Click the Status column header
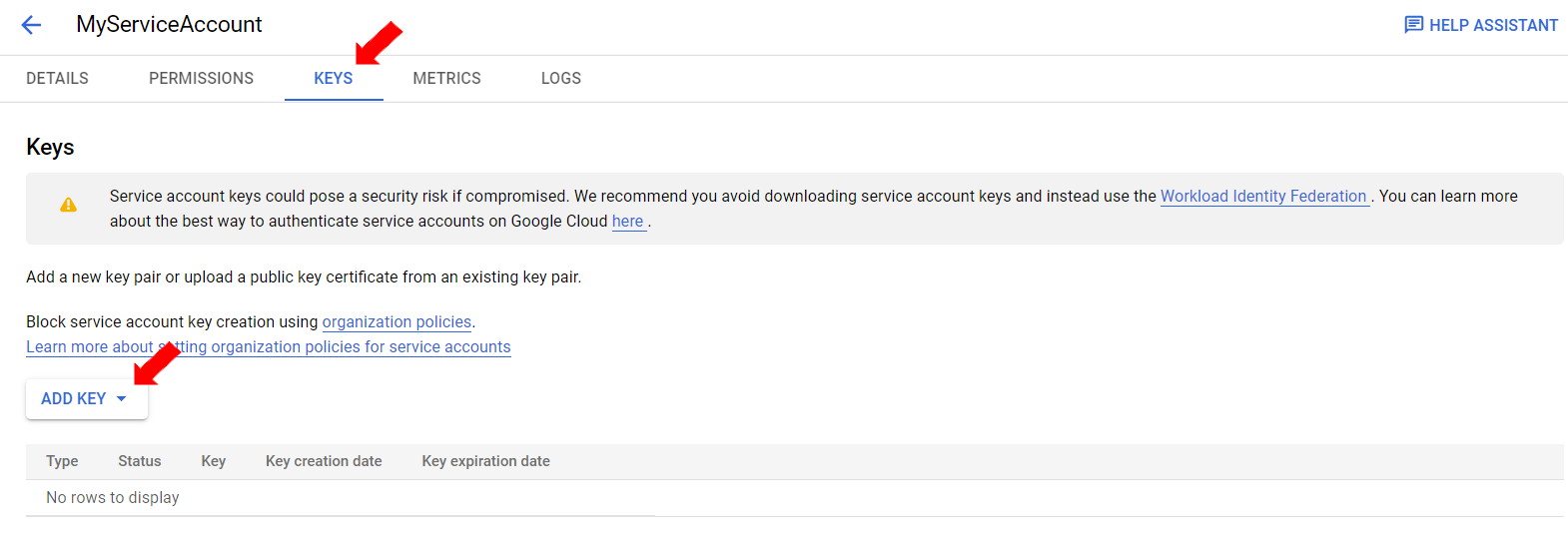This screenshot has width=1568, height=535. (x=139, y=461)
